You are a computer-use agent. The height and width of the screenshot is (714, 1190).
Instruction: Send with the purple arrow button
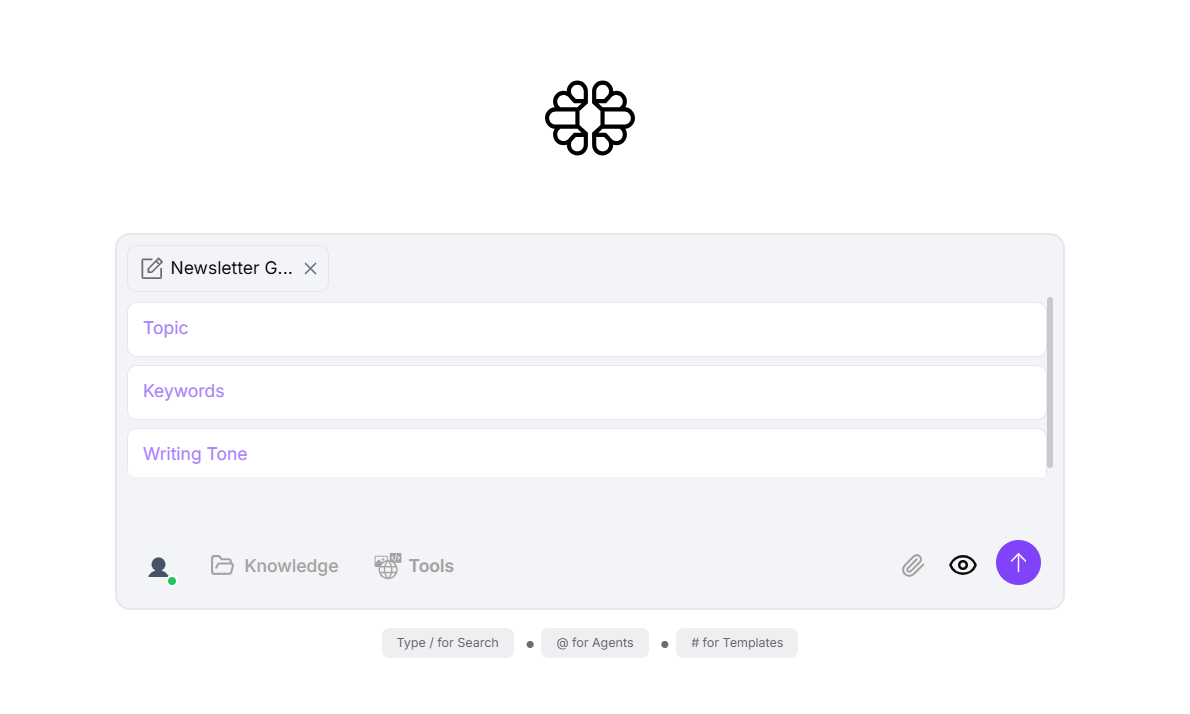[1018, 562]
